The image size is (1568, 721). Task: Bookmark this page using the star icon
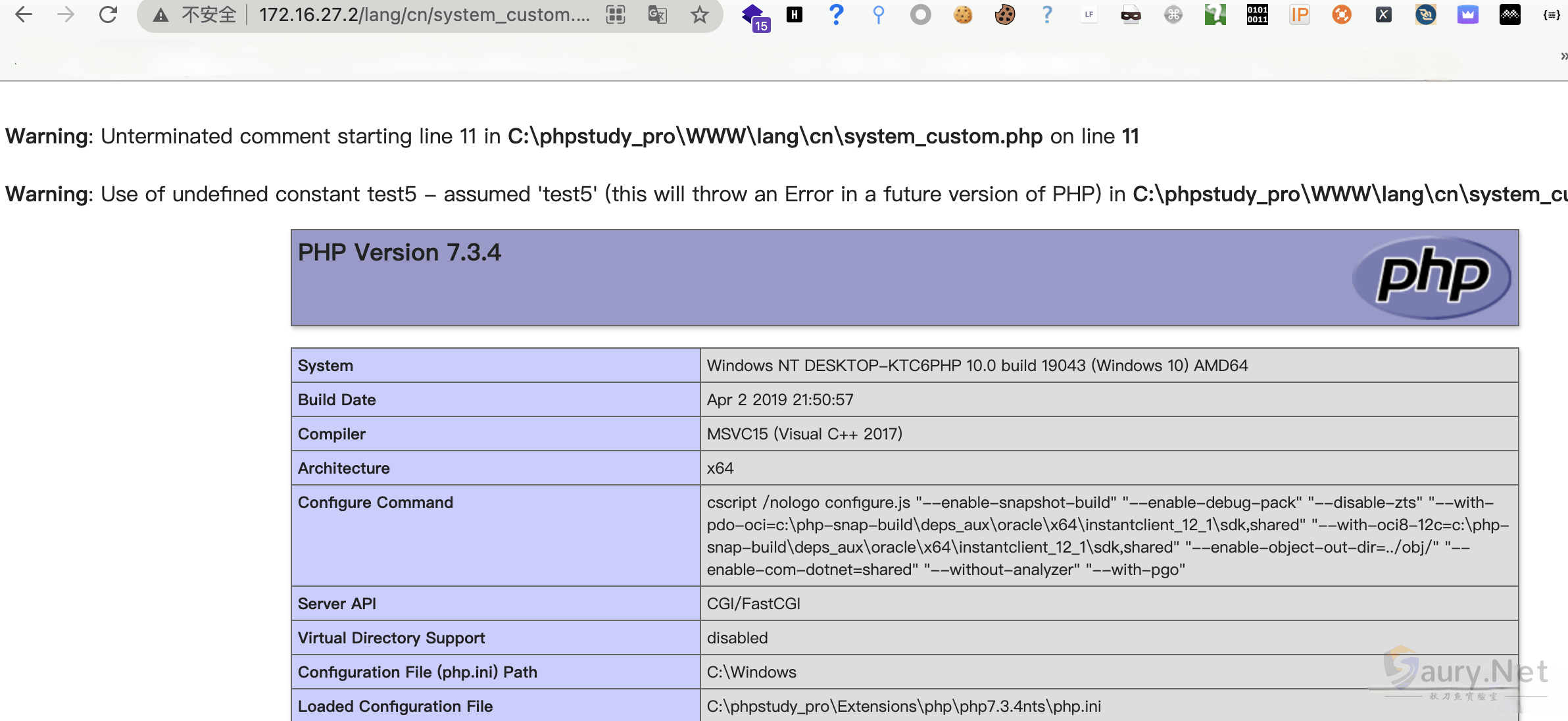[x=699, y=14]
